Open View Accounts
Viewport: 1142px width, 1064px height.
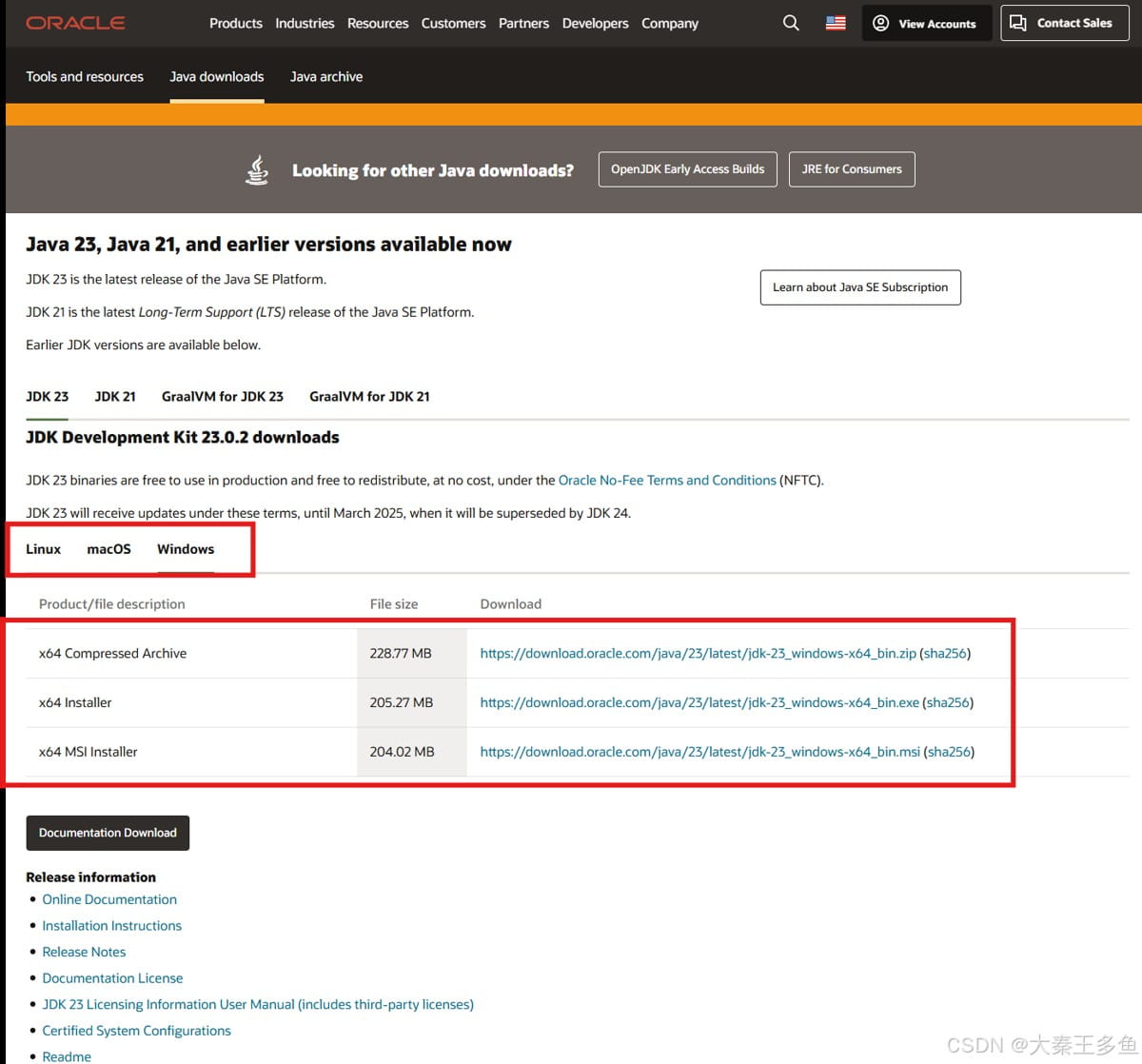[x=926, y=23]
